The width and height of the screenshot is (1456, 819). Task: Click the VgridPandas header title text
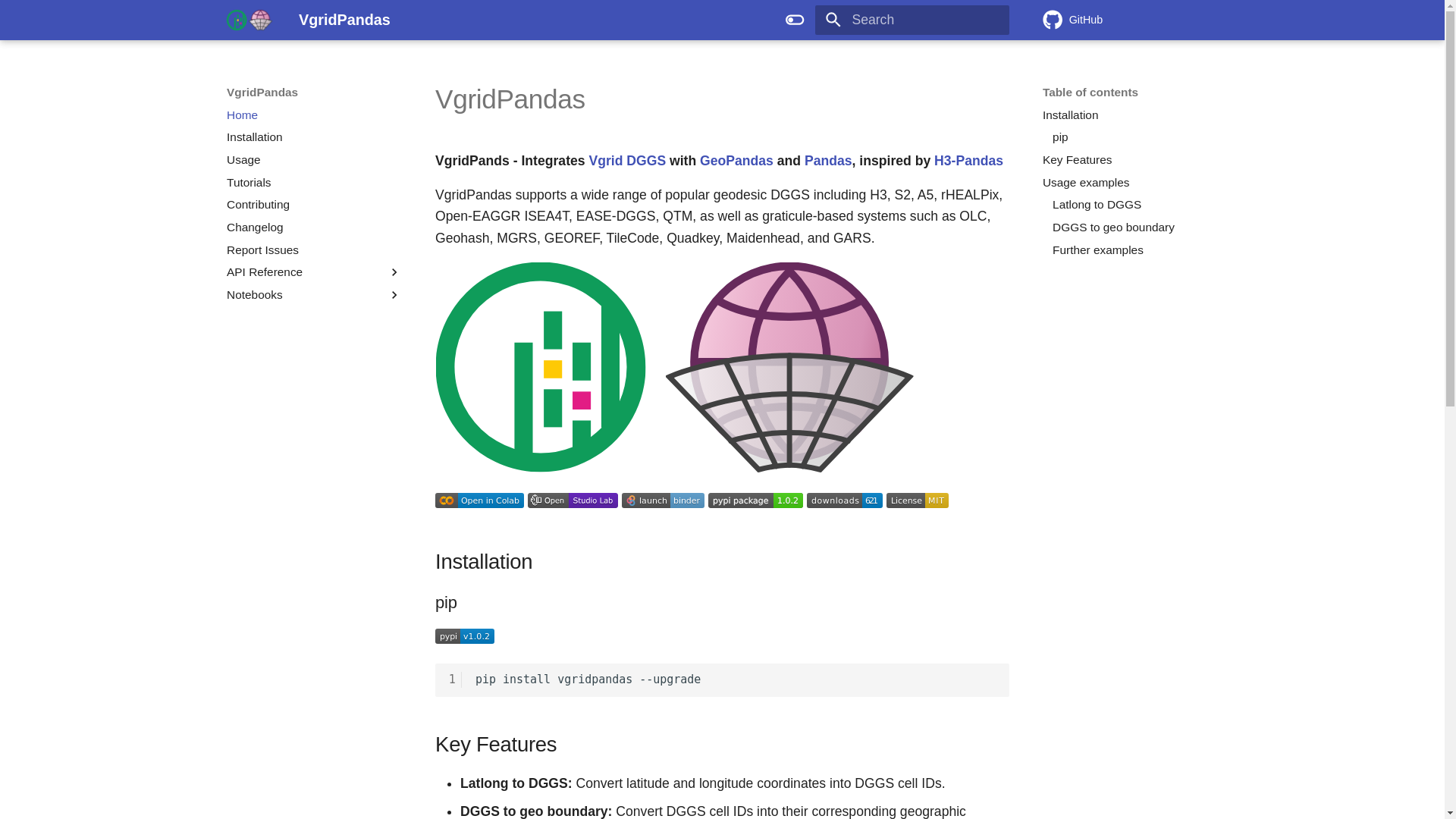pos(344,20)
